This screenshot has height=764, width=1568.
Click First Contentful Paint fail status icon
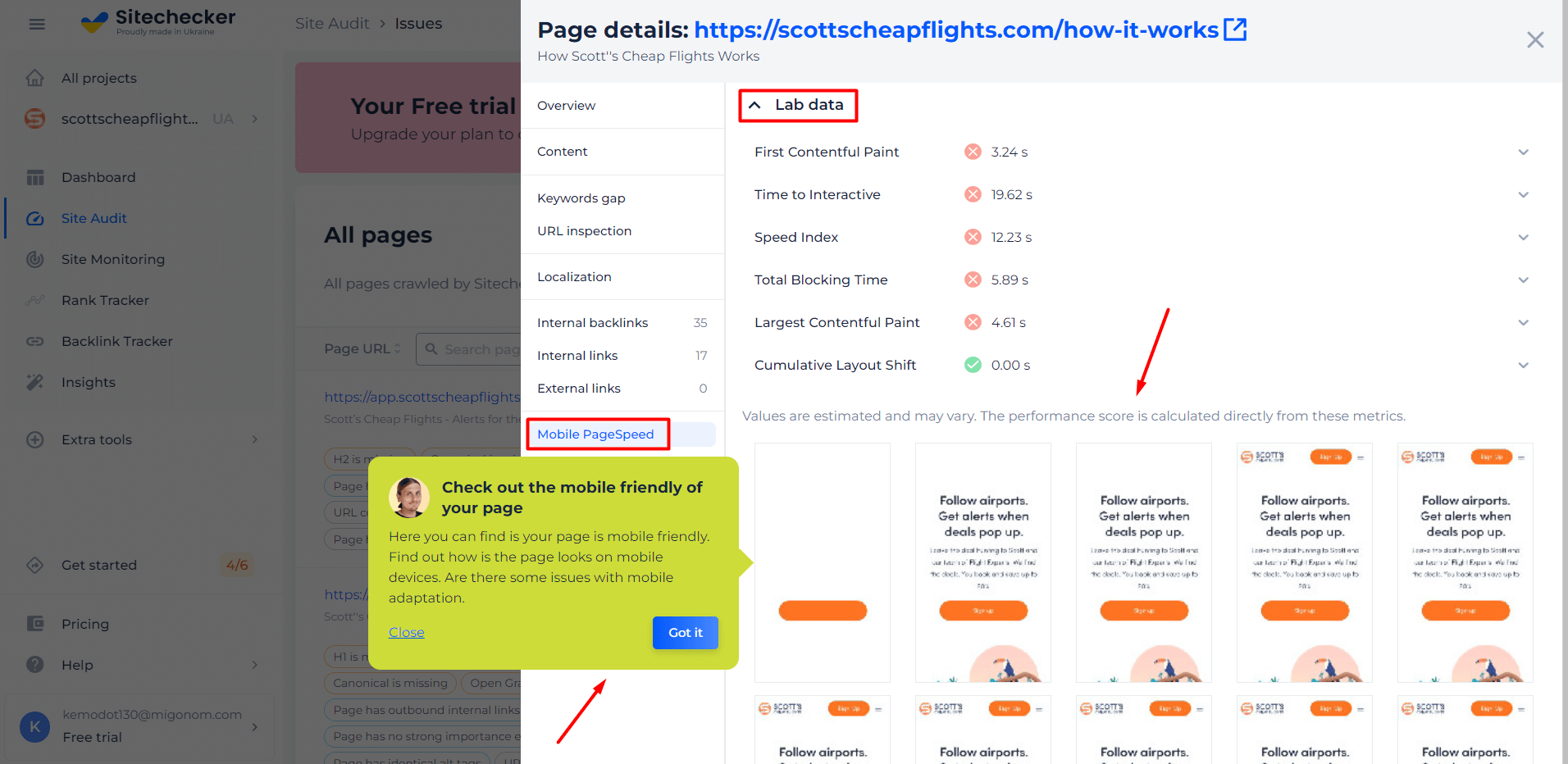click(973, 152)
